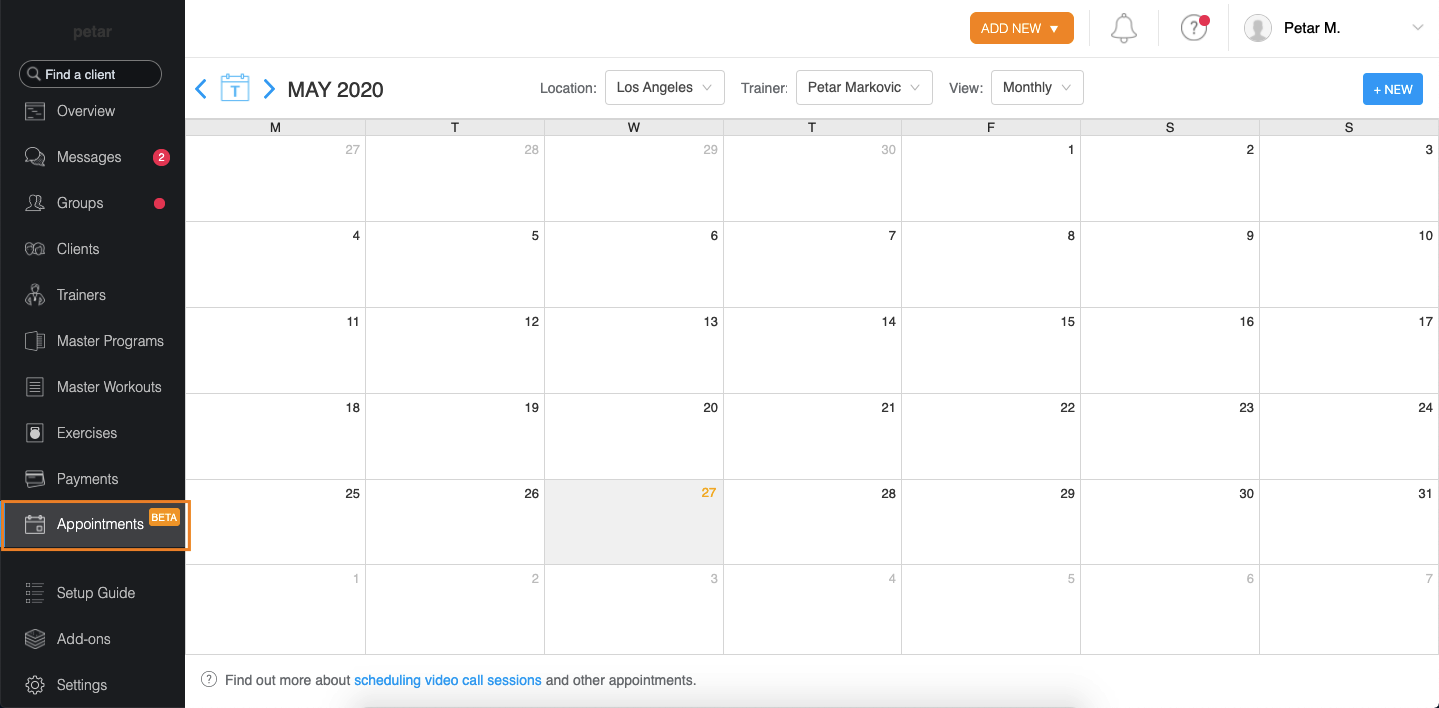1439x708 pixels.
Task: Click the Trainers icon in sidebar
Action: (35, 295)
